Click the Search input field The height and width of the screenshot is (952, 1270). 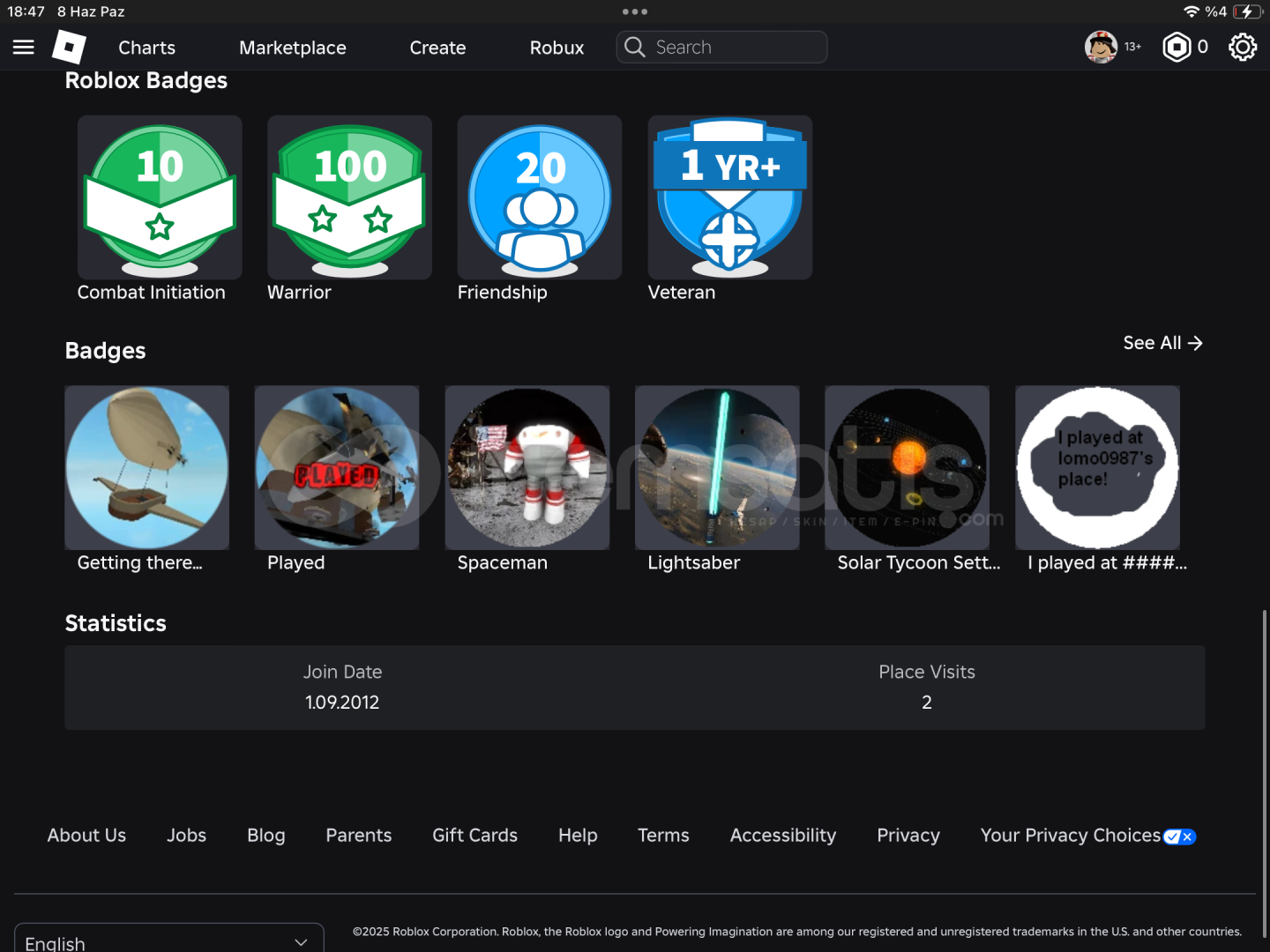tap(721, 47)
